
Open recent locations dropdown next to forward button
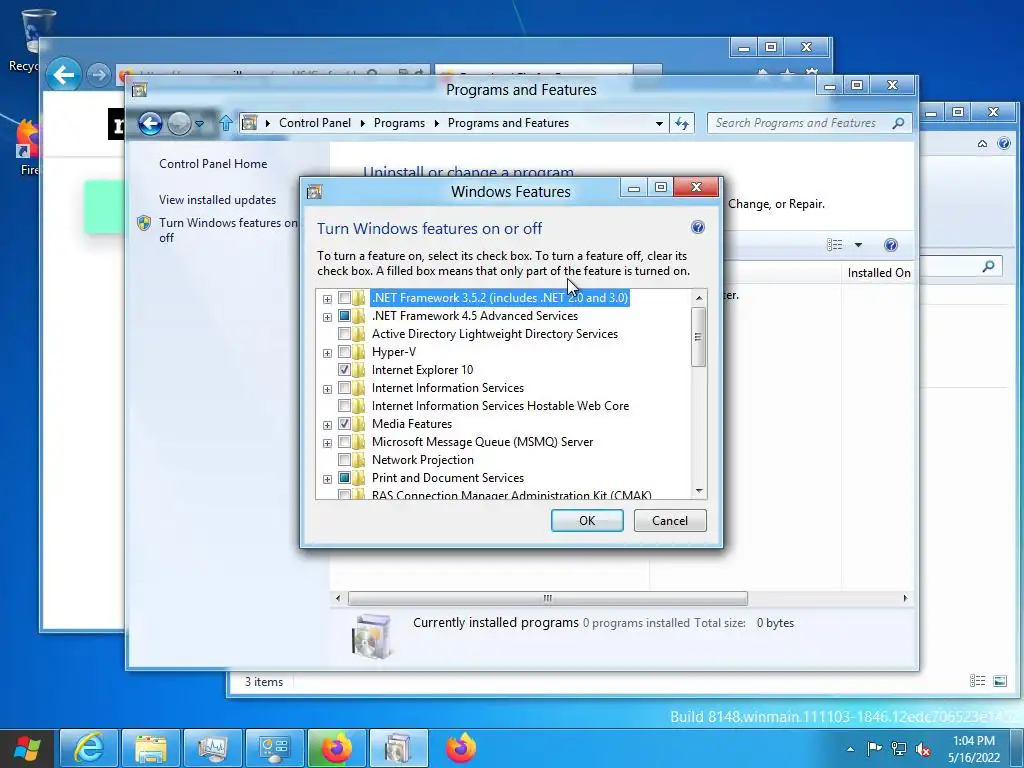pyautogui.click(x=199, y=123)
